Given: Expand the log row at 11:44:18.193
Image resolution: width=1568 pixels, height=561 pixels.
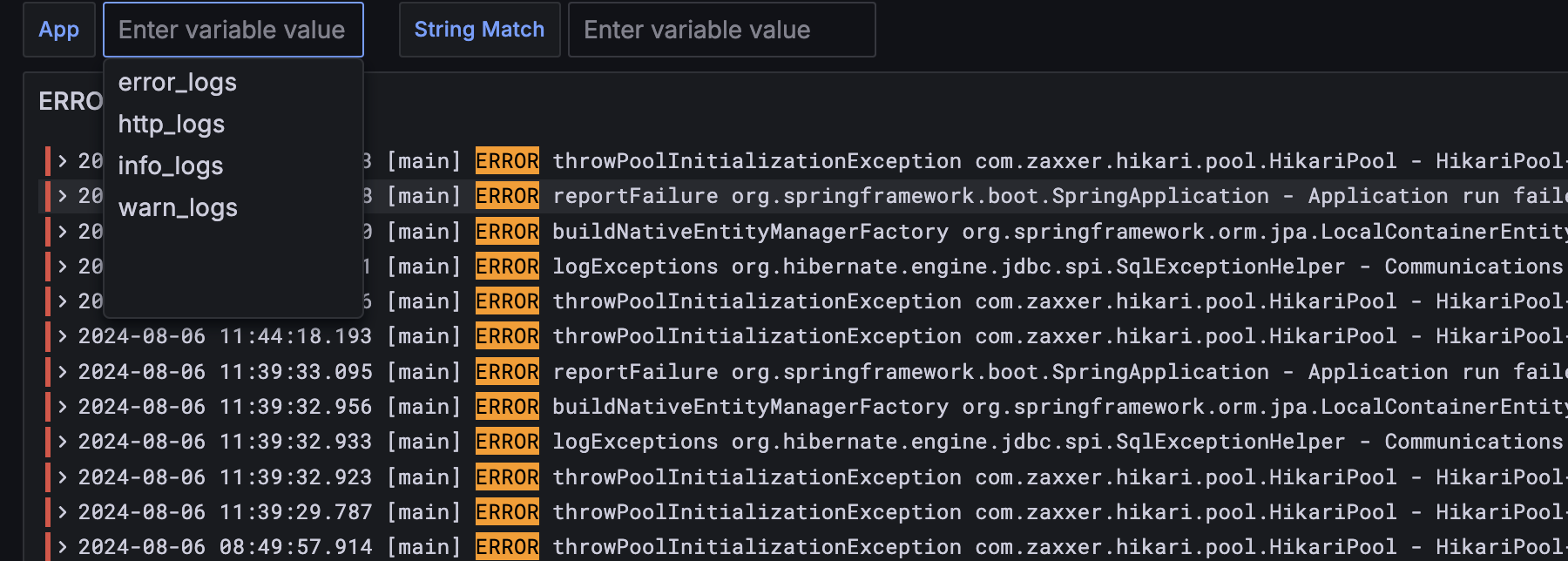Looking at the screenshot, I should pos(63,336).
